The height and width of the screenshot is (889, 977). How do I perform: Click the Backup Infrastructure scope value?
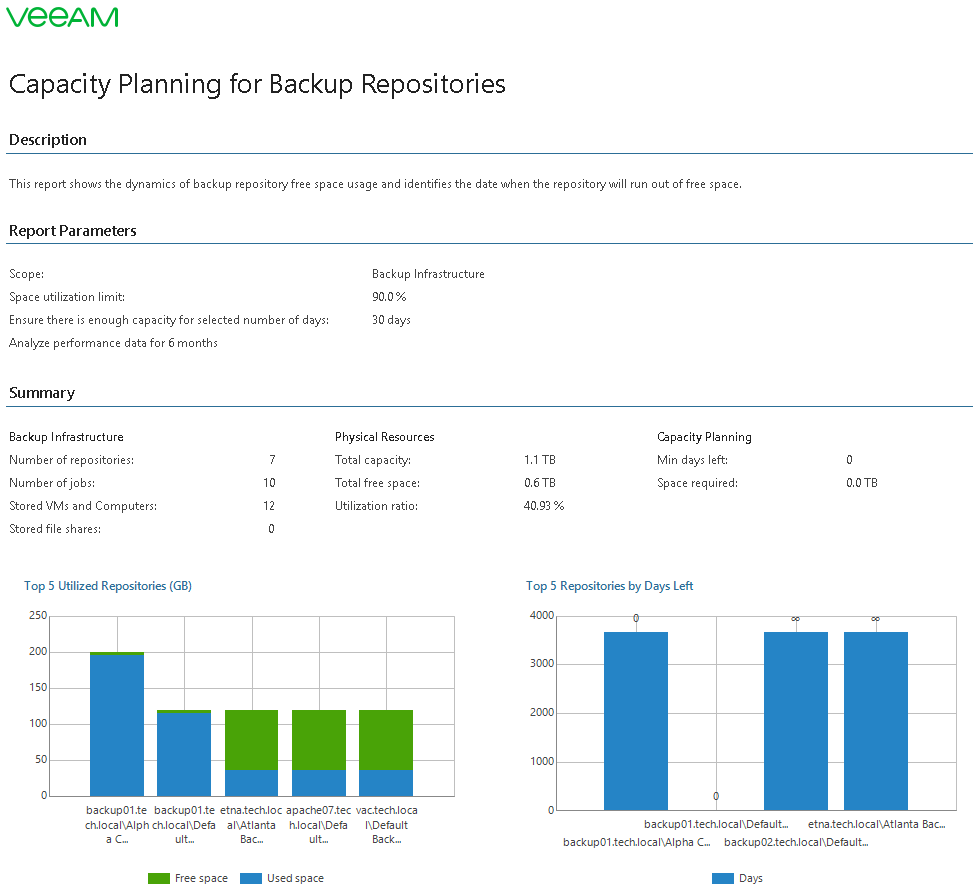pyautogui.click(x=428, y=274)
